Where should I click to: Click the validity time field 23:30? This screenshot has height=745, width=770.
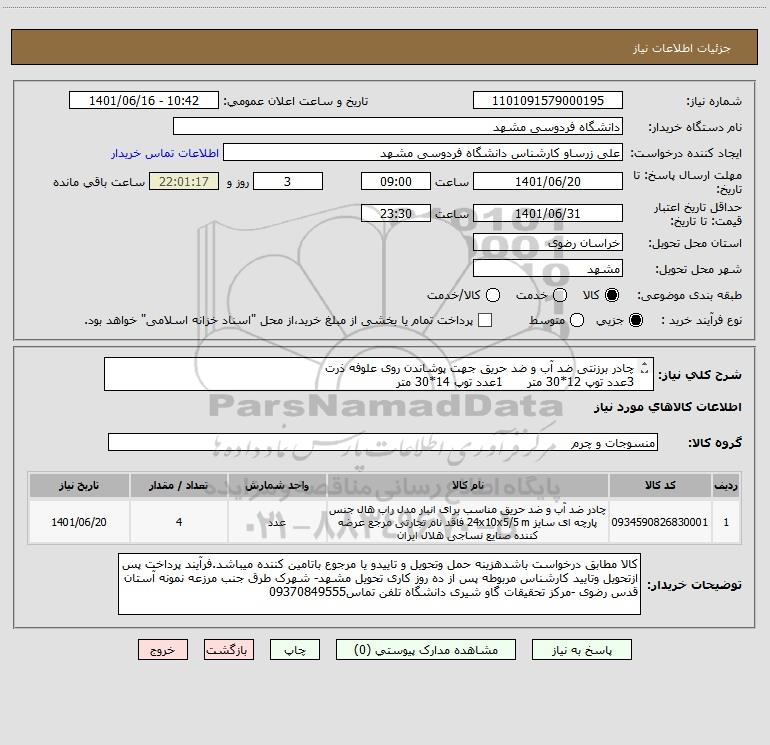click(396, 213)
